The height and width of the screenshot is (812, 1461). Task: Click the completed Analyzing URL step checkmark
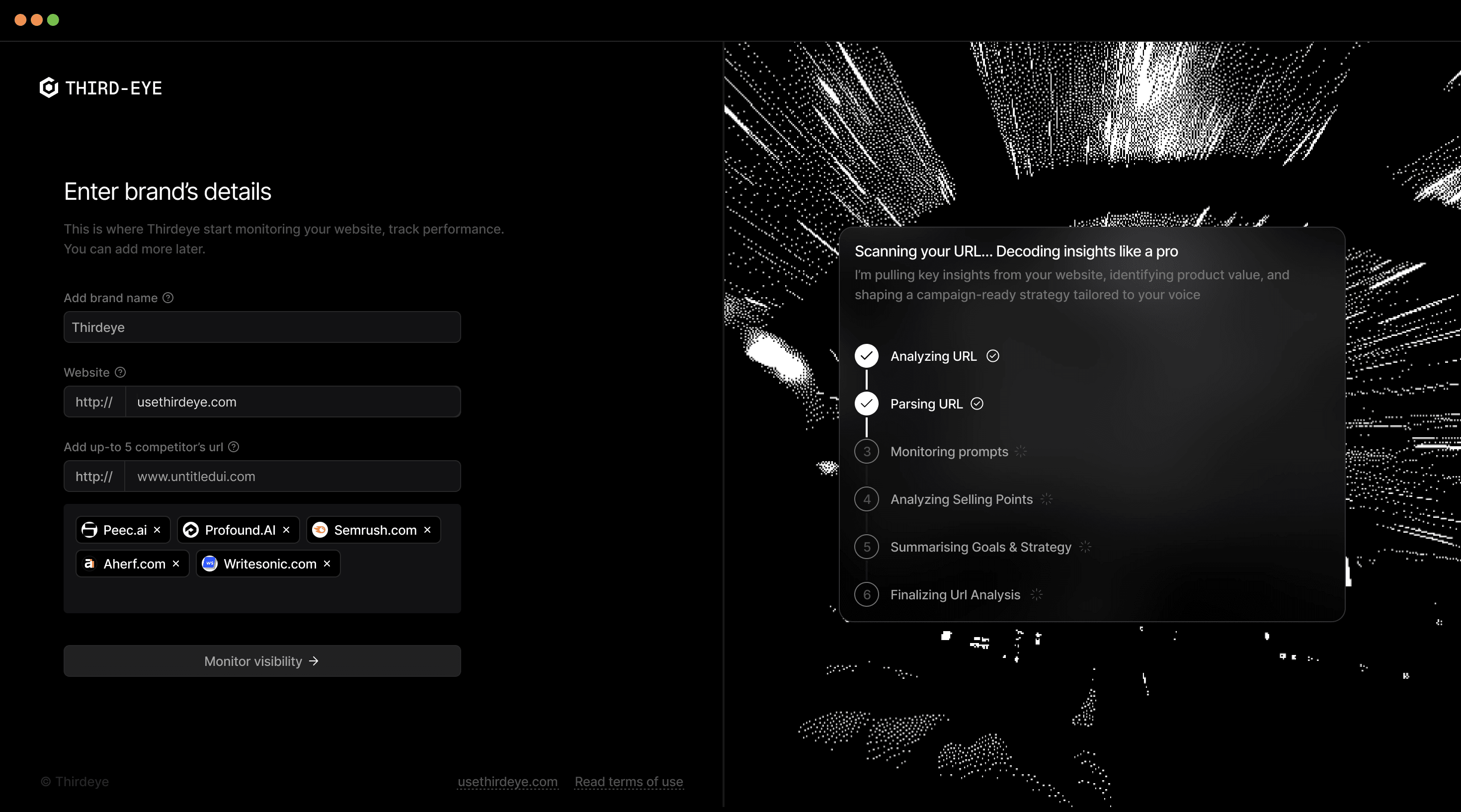[x=866, y=356]
